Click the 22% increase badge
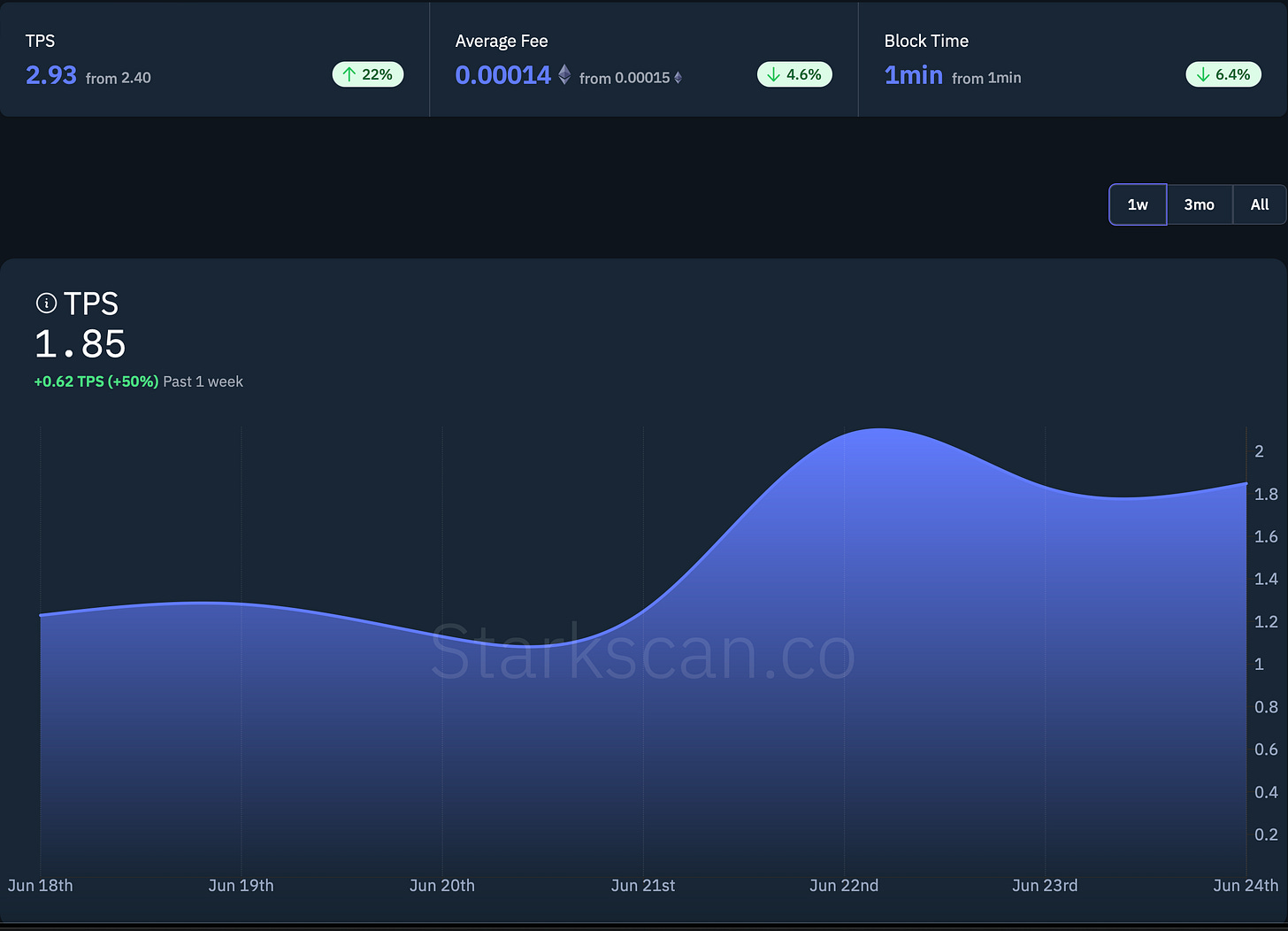The width and height of the screenshot is (1288, 931). tap(368, 74)
